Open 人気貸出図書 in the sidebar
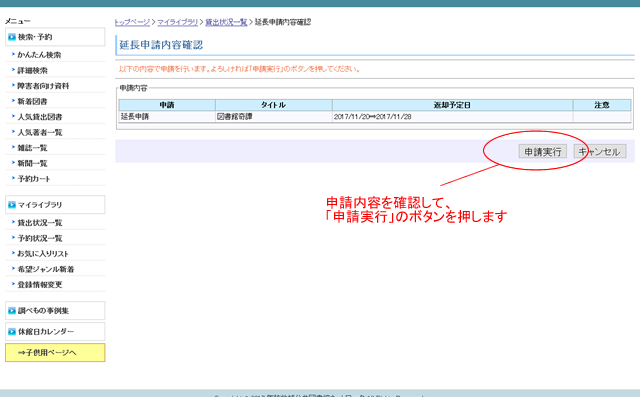This screenshot has width=640, height=397. 40,117
